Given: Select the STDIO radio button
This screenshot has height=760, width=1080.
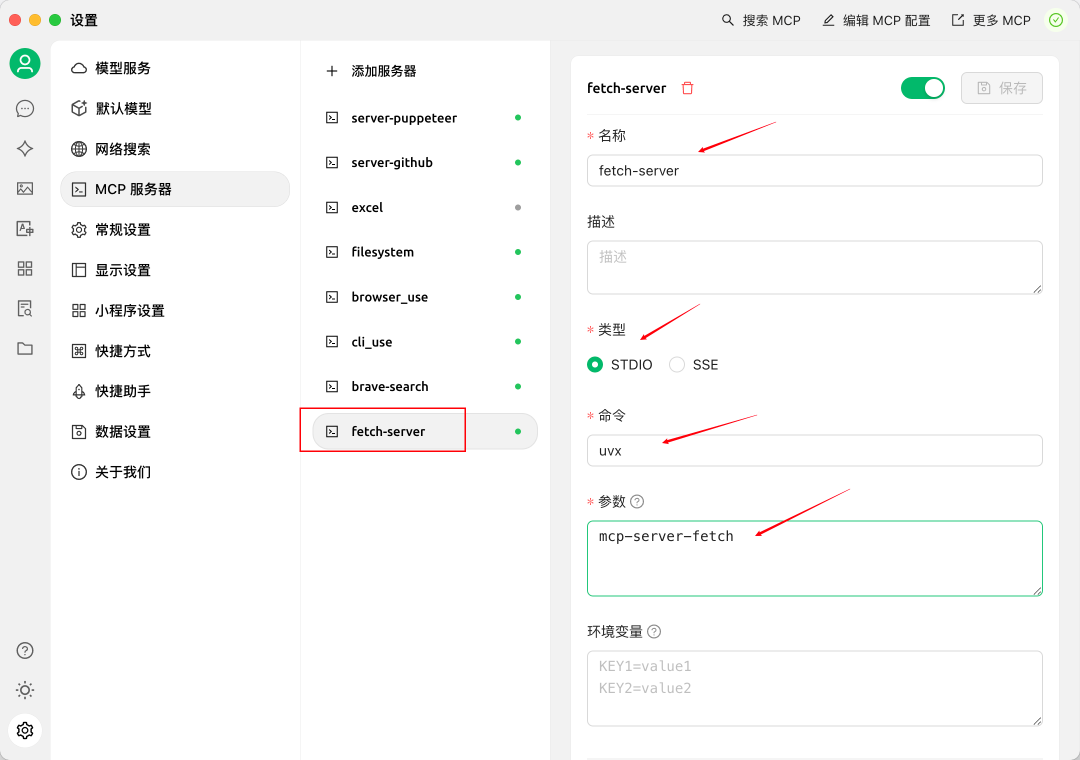Looking at the screenshot, I should (x=595, y=364).
